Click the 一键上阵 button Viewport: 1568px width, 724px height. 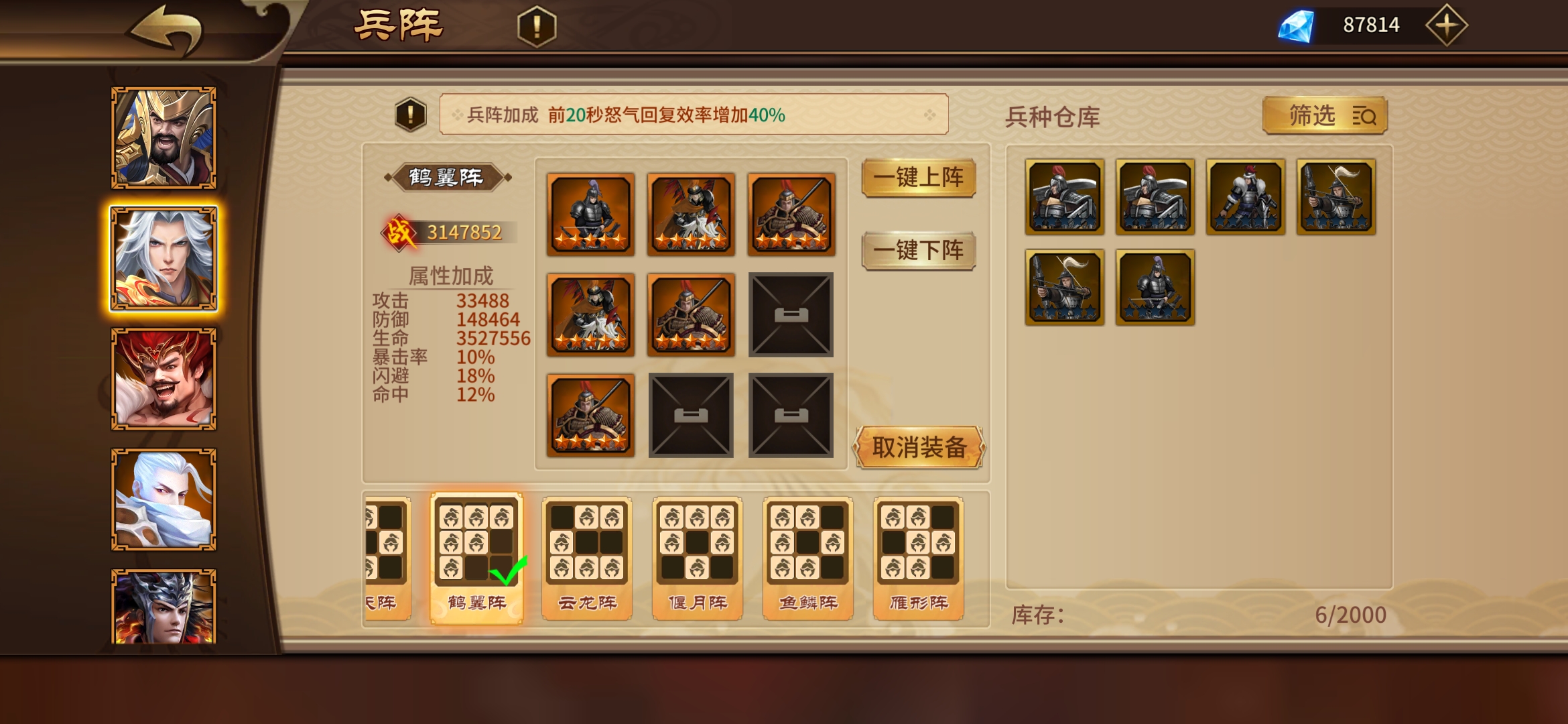[x=919, y=178]
